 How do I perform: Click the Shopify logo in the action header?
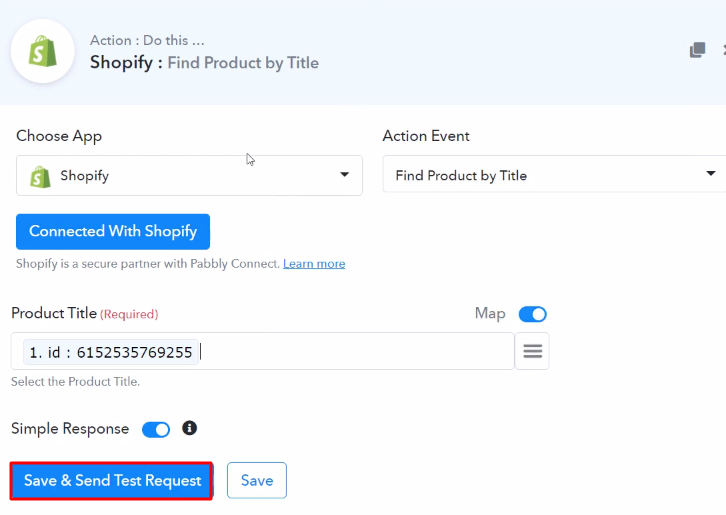tap(43, 51)
